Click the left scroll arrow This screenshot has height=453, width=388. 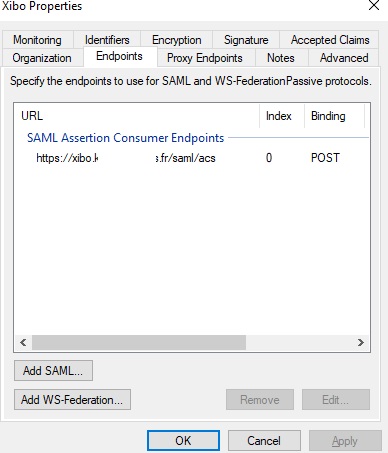pos(23,342)
